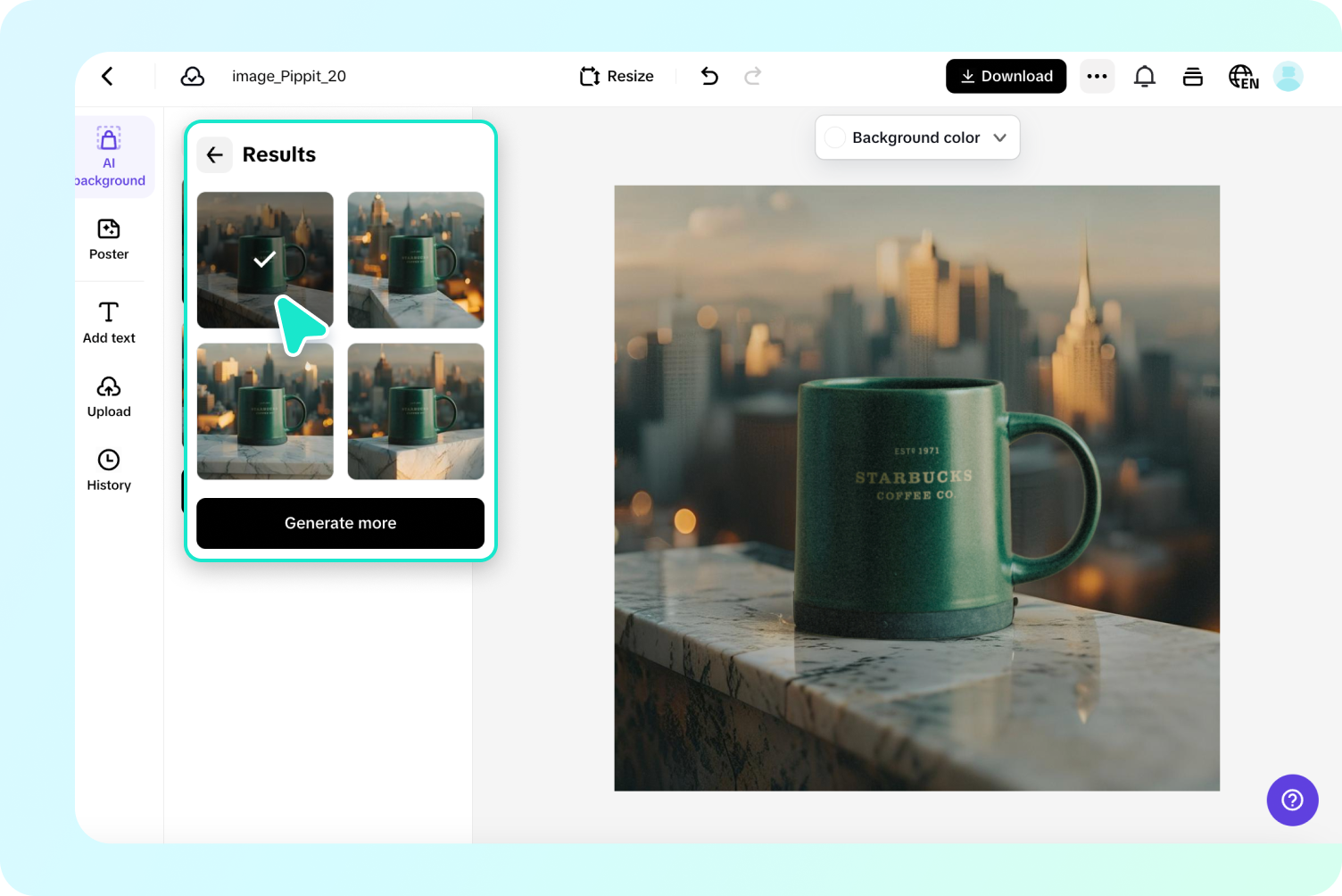Go back from Results panel

coord(215,154)
